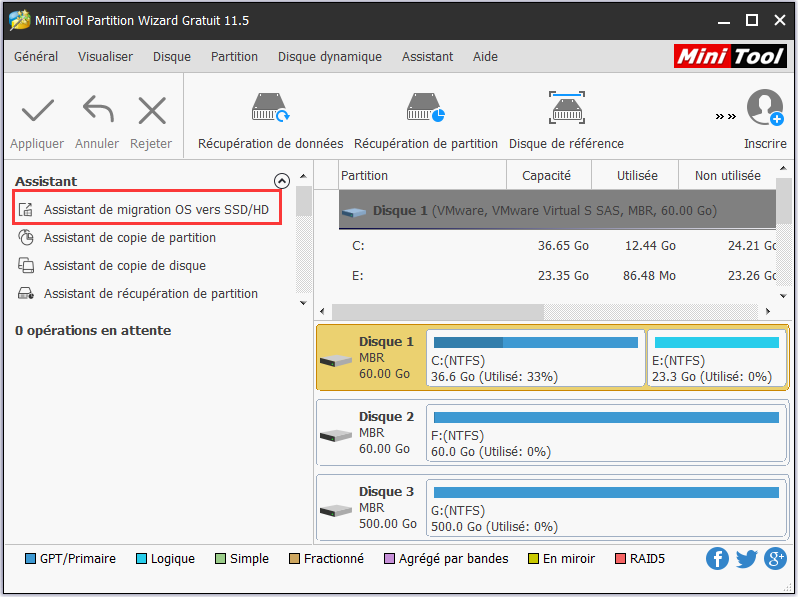The height and width of the screenshot is (597, 798).
Task: Open the Google Plus share icon
Action: coord(775,559)
